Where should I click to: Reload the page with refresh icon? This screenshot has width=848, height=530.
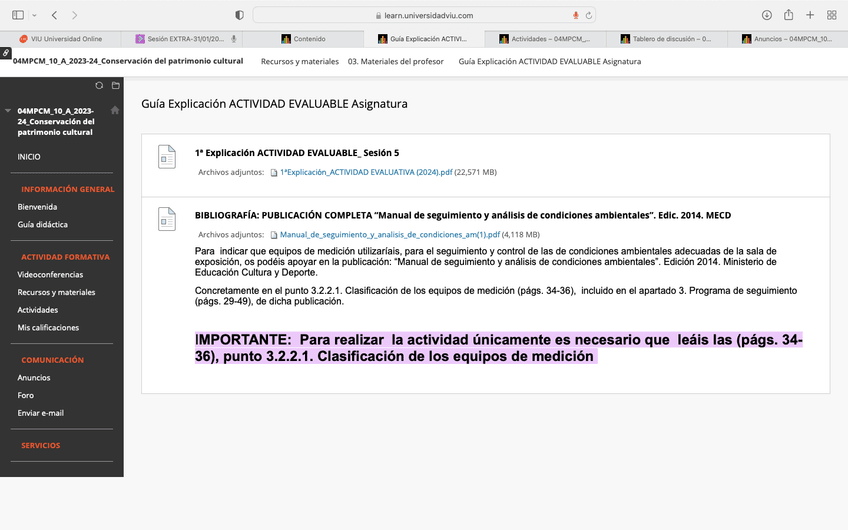pyautogui.click(x=588, y=15)
